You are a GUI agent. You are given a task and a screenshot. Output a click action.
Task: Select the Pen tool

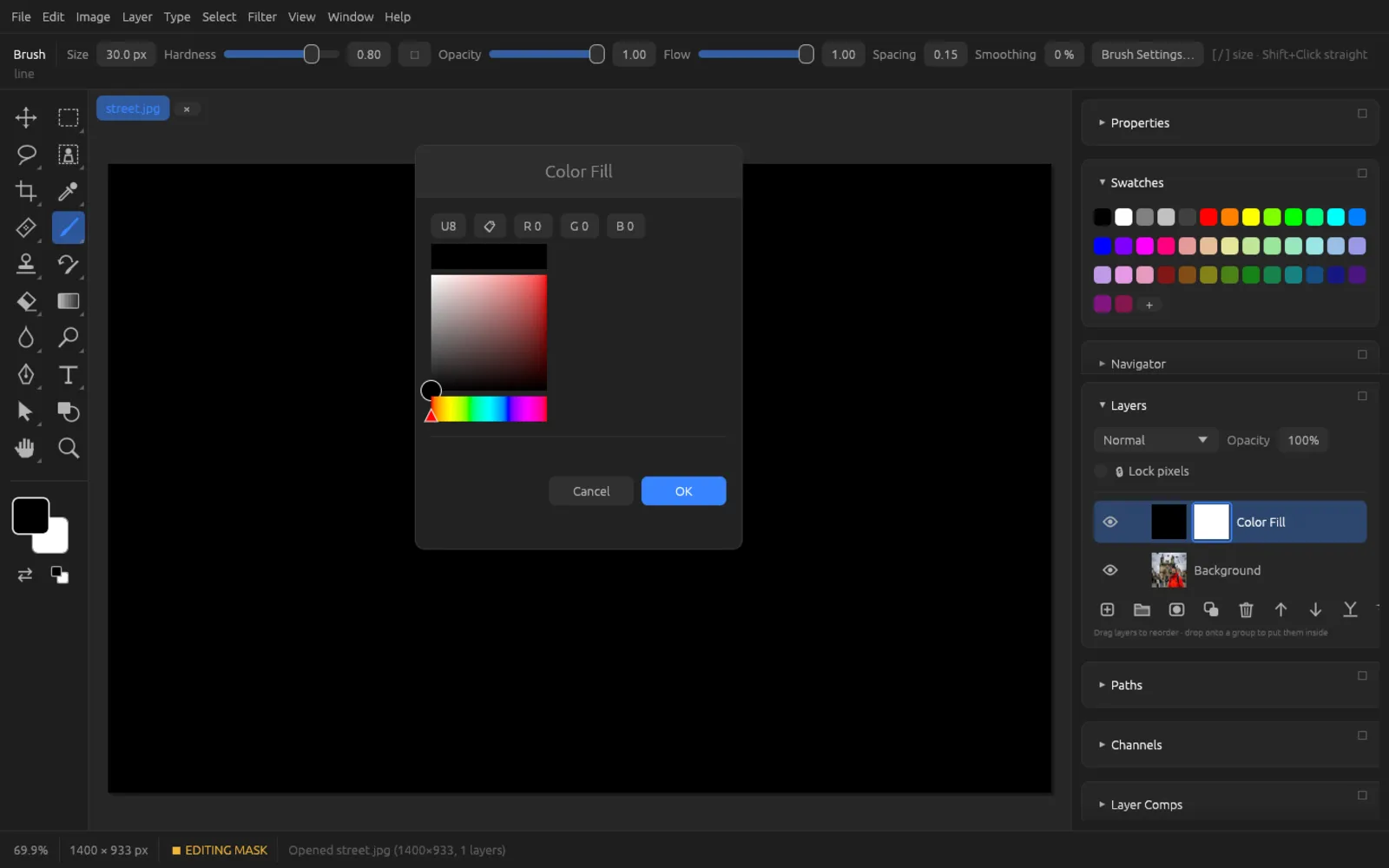click(26, 374)
